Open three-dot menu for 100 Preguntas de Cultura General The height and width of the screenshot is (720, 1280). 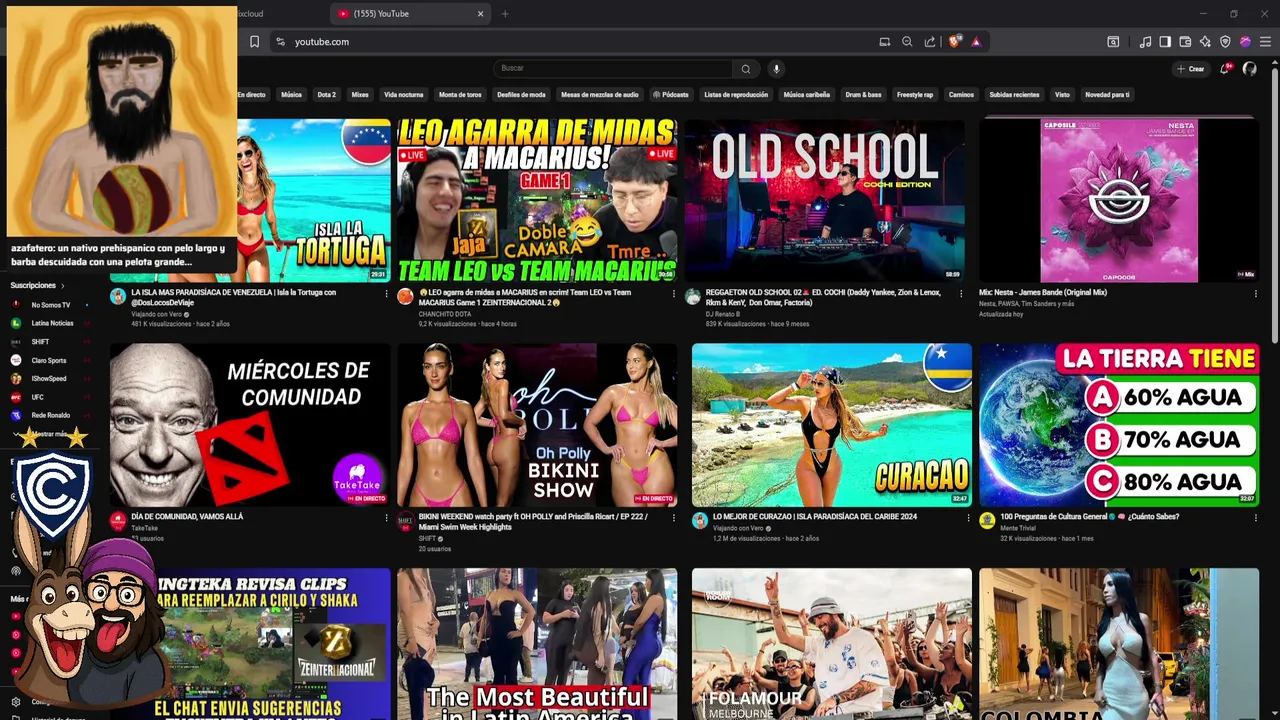(x=1256, y=518)
